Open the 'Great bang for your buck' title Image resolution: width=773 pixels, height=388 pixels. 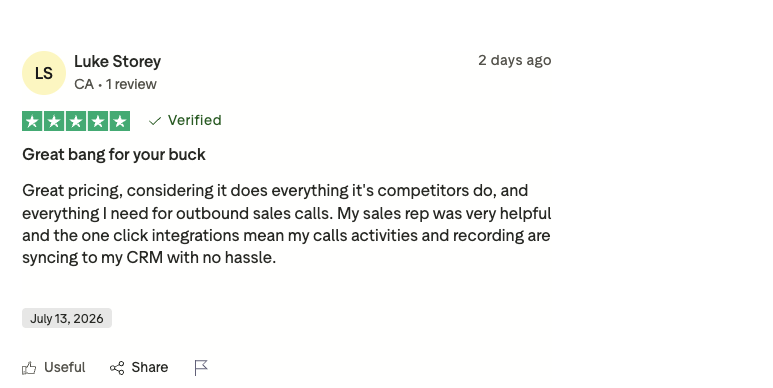[114, 155]
